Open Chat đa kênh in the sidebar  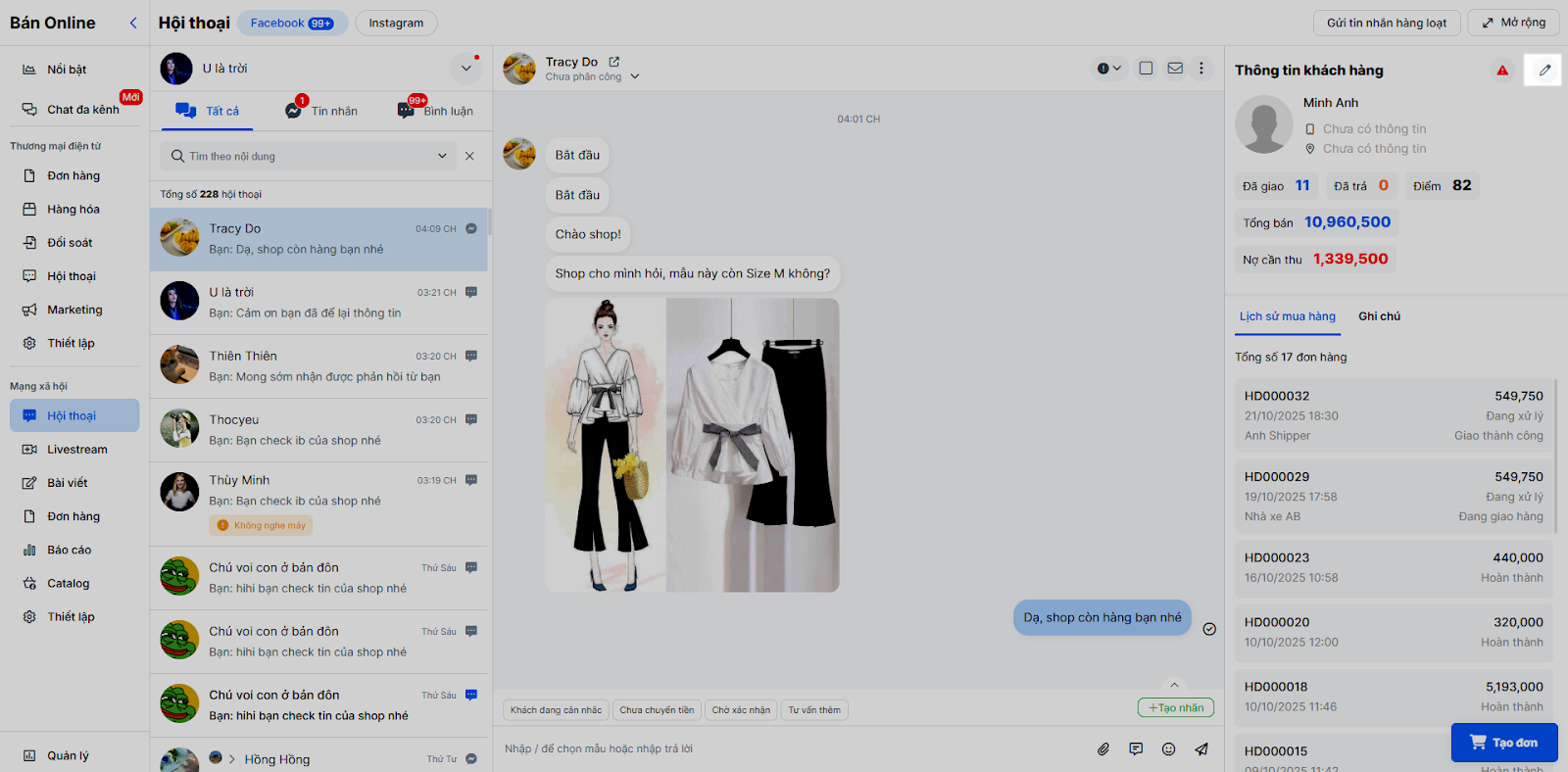(73, 109)
